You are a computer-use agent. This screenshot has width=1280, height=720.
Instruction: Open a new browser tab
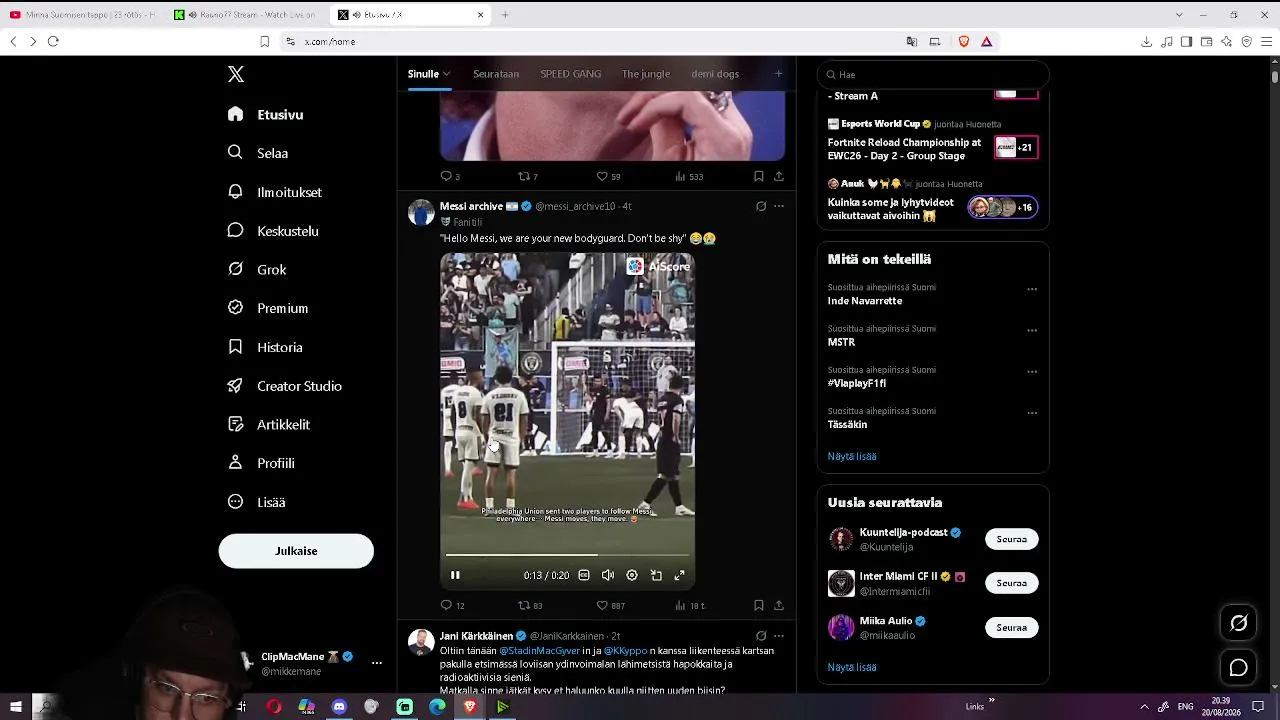[505, 15]
